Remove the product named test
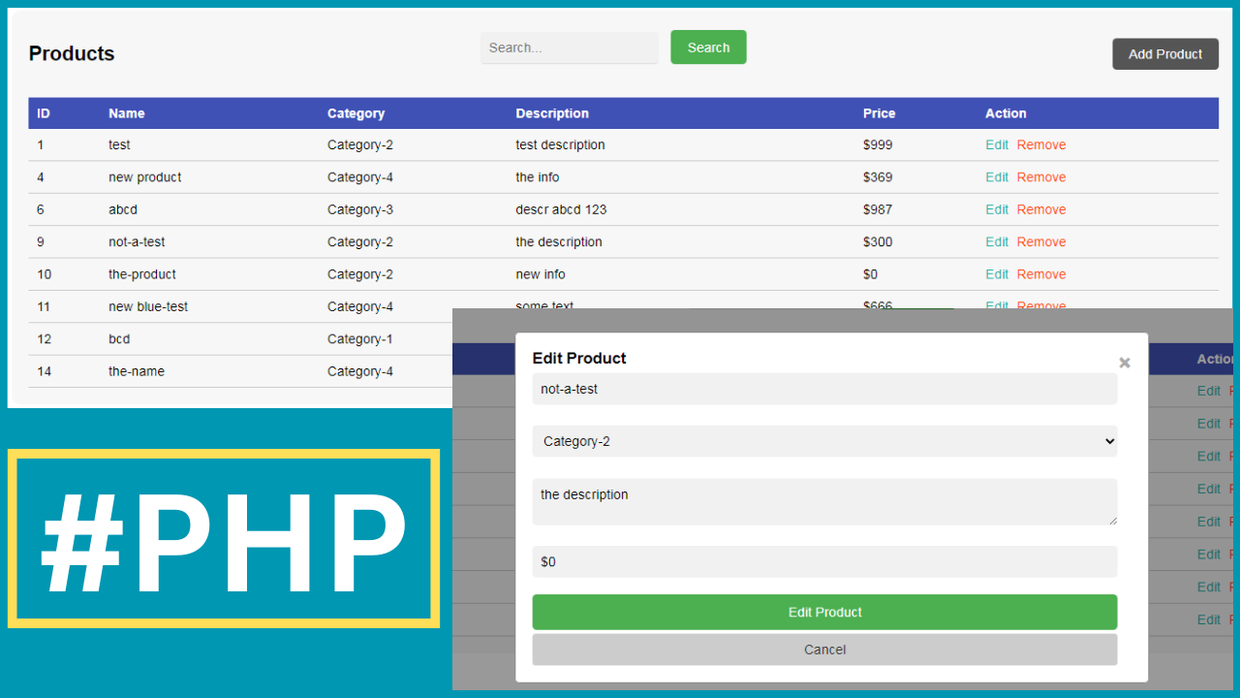 pos(1041,144)
